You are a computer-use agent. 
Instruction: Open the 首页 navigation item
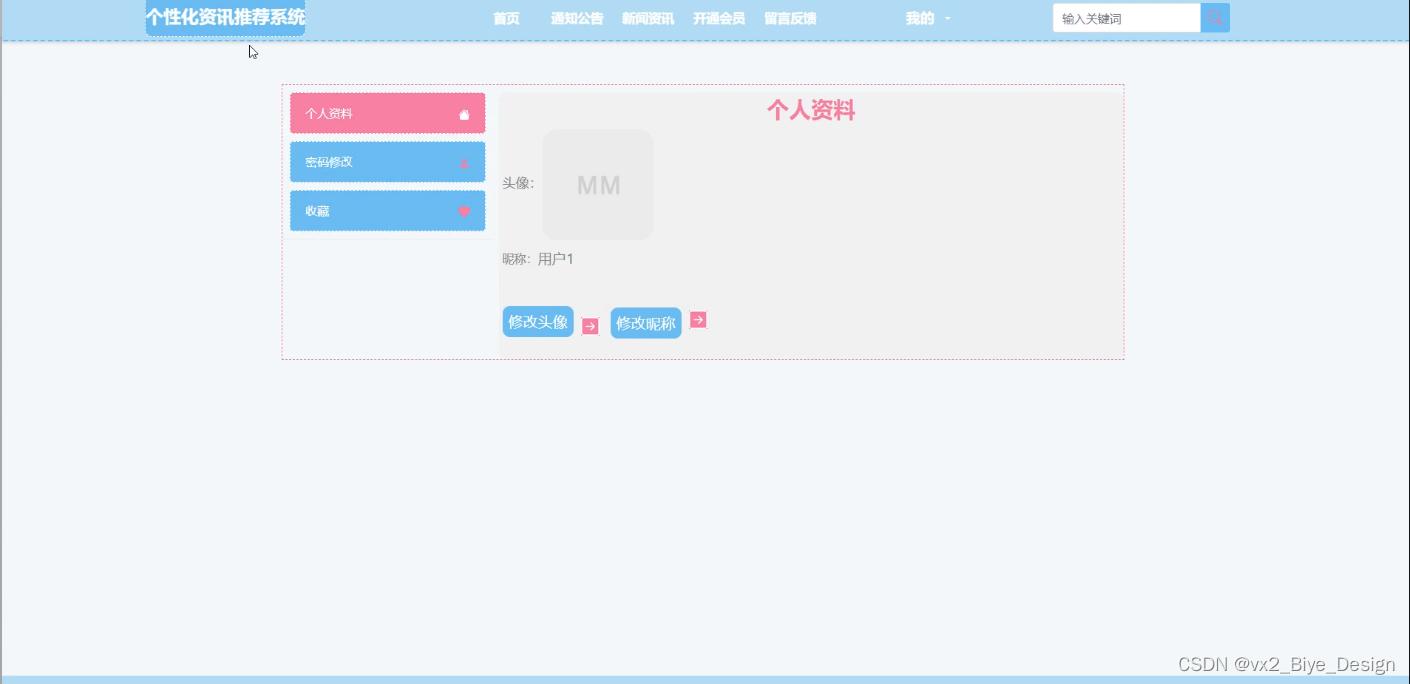coord(506,19)
